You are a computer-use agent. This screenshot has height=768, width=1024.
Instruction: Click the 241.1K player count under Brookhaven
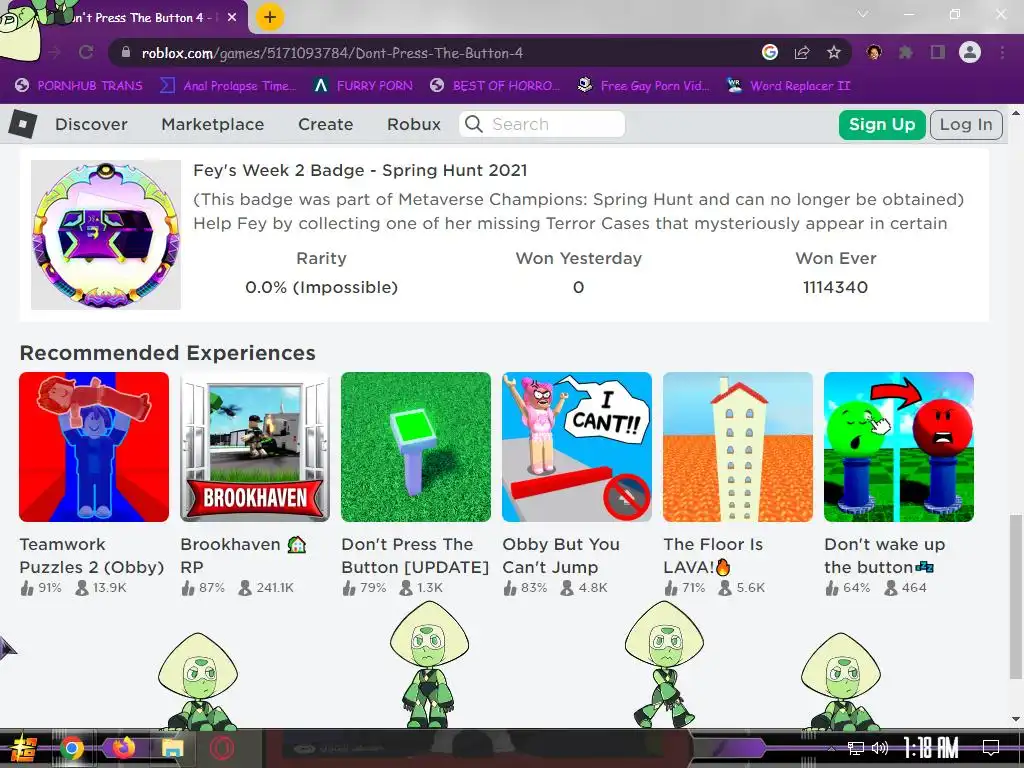click(275, 588)
